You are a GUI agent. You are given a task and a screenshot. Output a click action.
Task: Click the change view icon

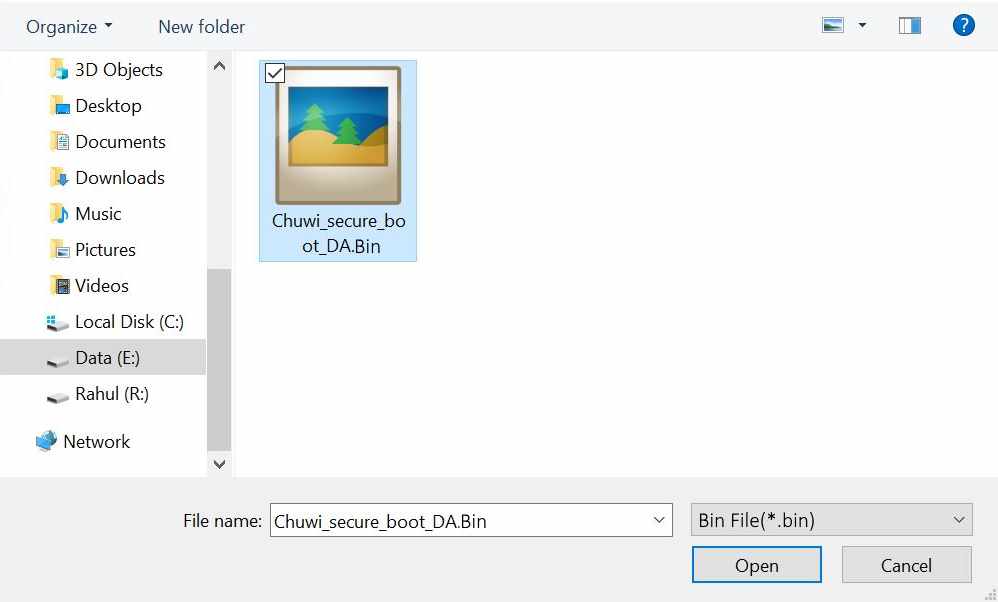tap(833, 25)
